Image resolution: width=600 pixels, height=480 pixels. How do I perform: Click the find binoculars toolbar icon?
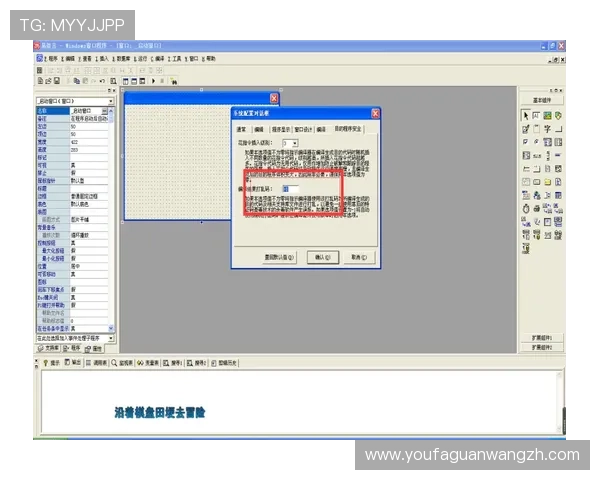click(174, 81)
